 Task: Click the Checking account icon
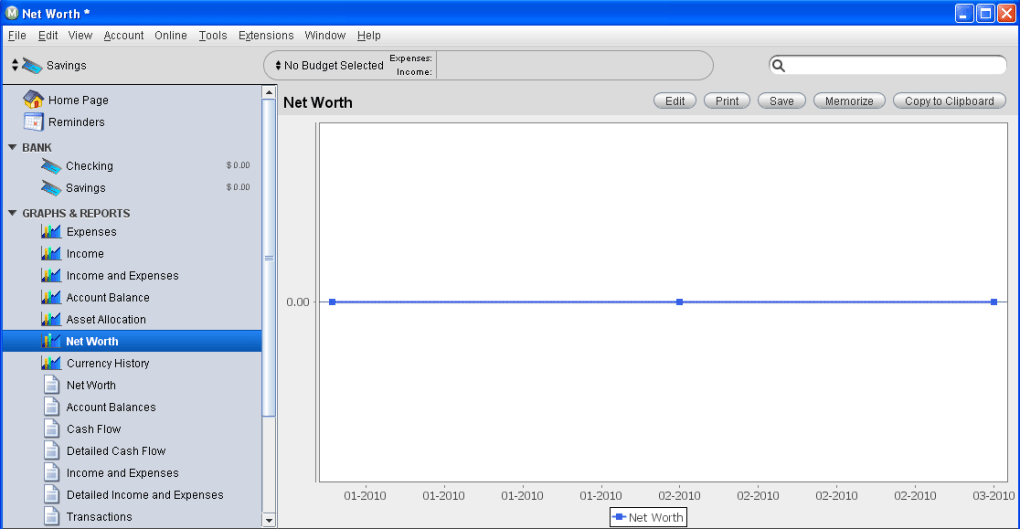pyautogui.click(x=51, y=167)
